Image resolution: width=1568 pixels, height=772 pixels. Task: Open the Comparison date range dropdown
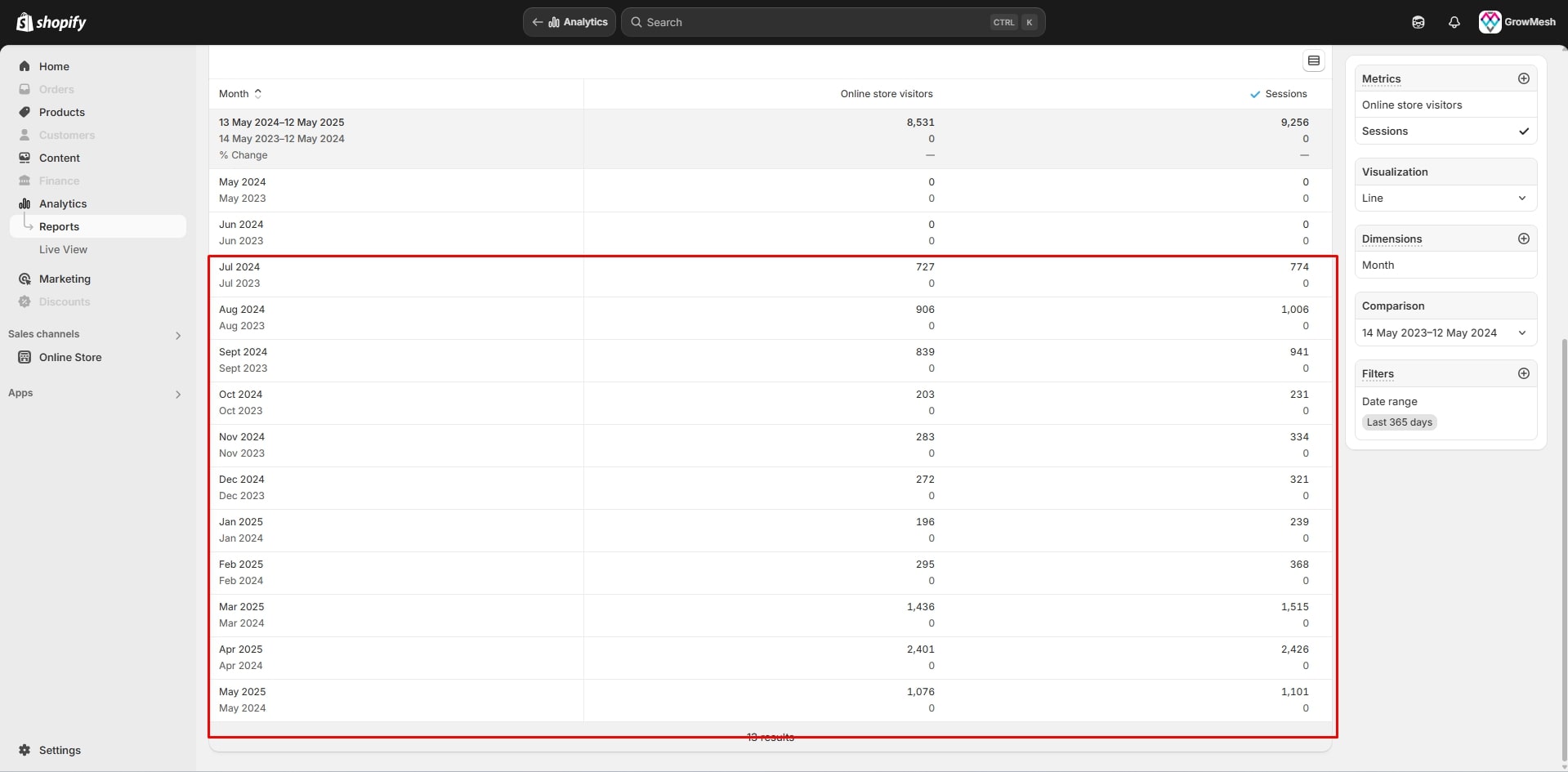tap(1445, 332)
